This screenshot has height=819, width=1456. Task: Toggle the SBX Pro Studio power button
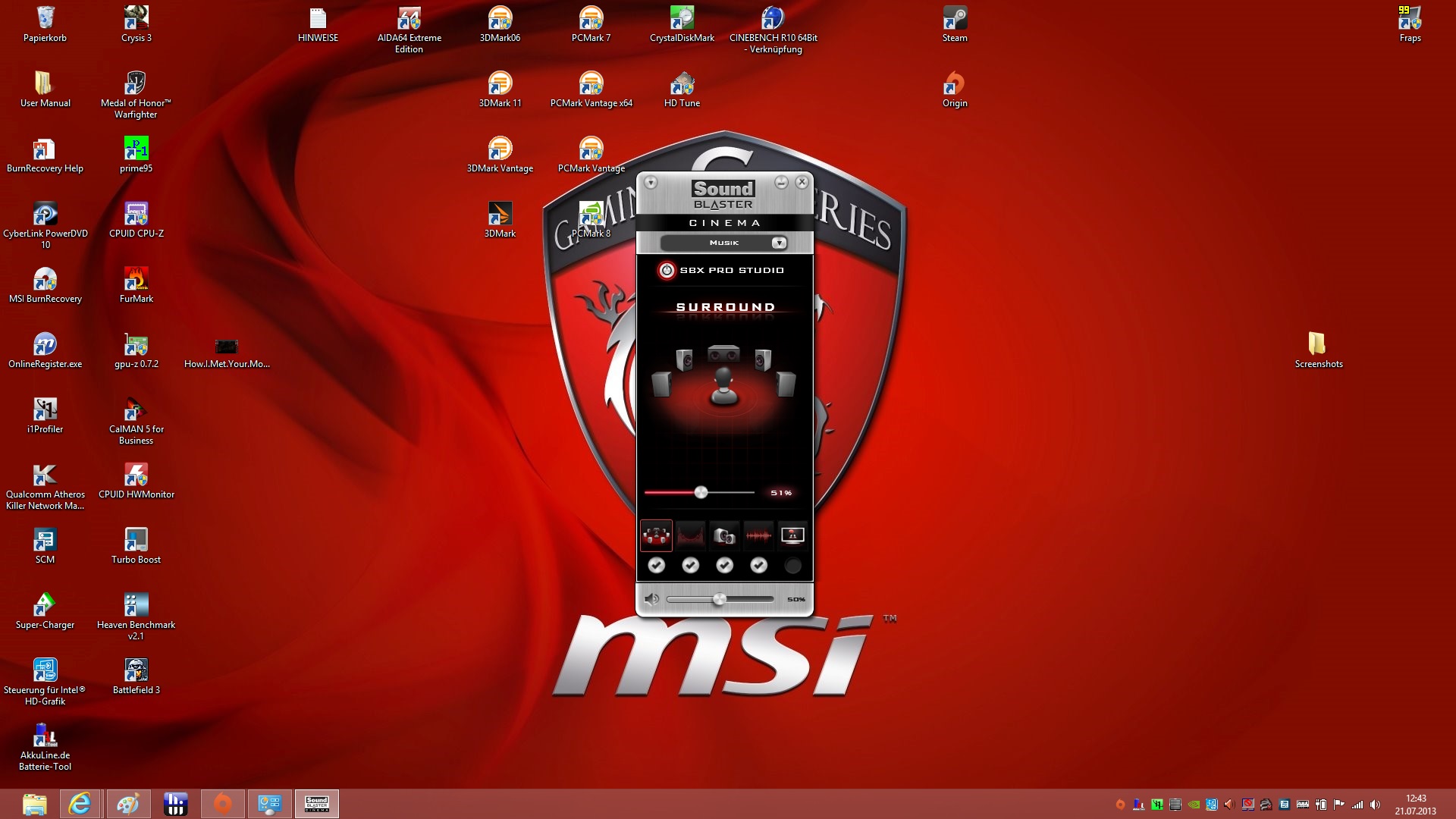point(667,270)
